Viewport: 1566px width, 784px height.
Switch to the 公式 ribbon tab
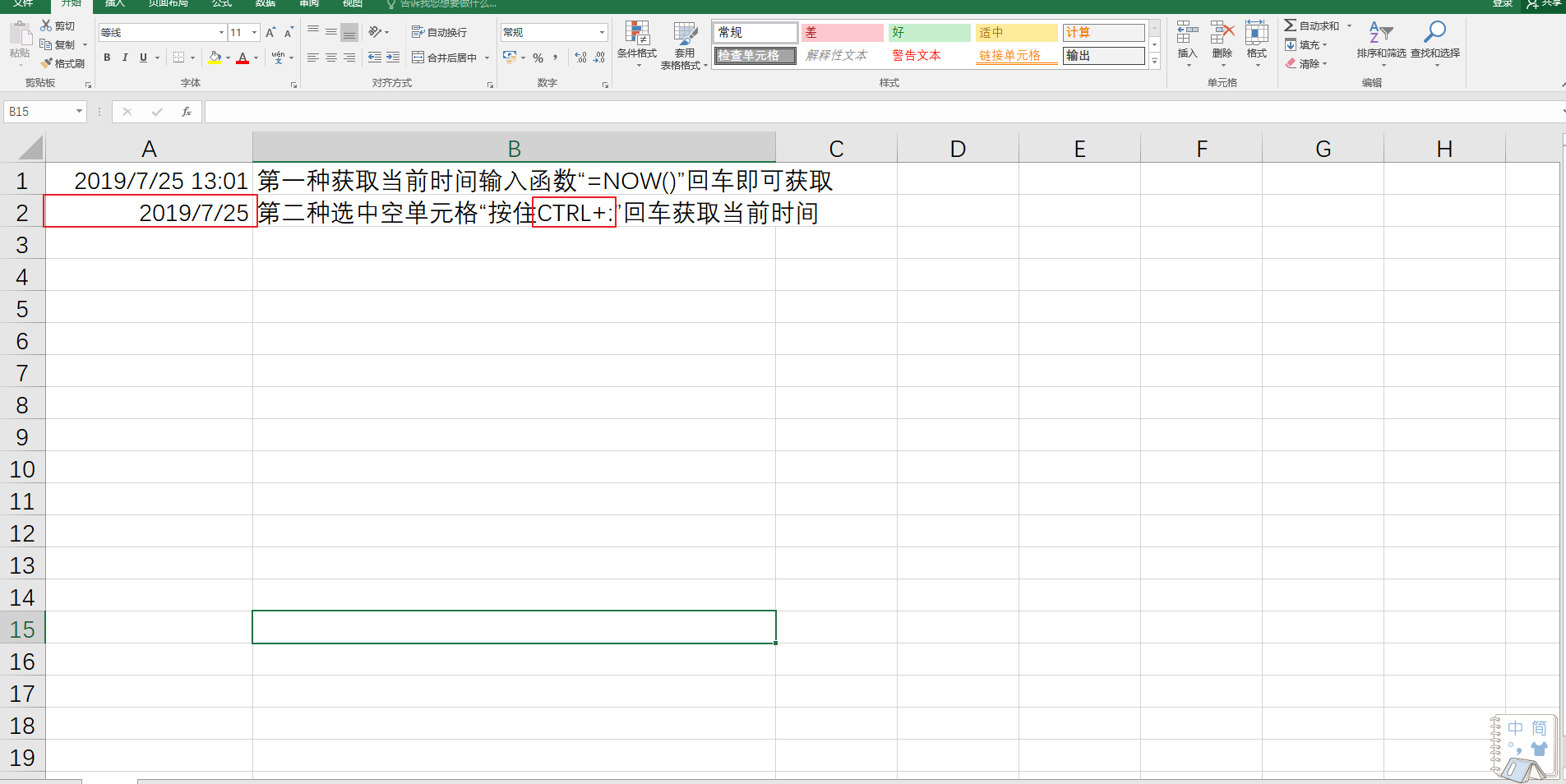pos(220,4)
